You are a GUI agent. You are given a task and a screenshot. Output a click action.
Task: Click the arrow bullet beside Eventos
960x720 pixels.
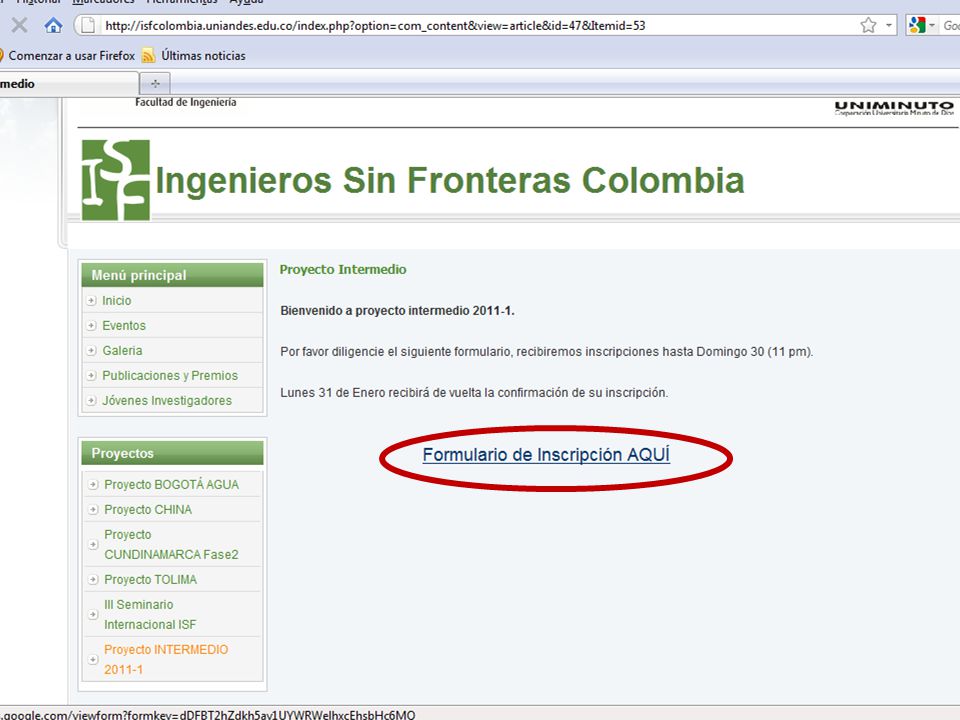point(91,326)
